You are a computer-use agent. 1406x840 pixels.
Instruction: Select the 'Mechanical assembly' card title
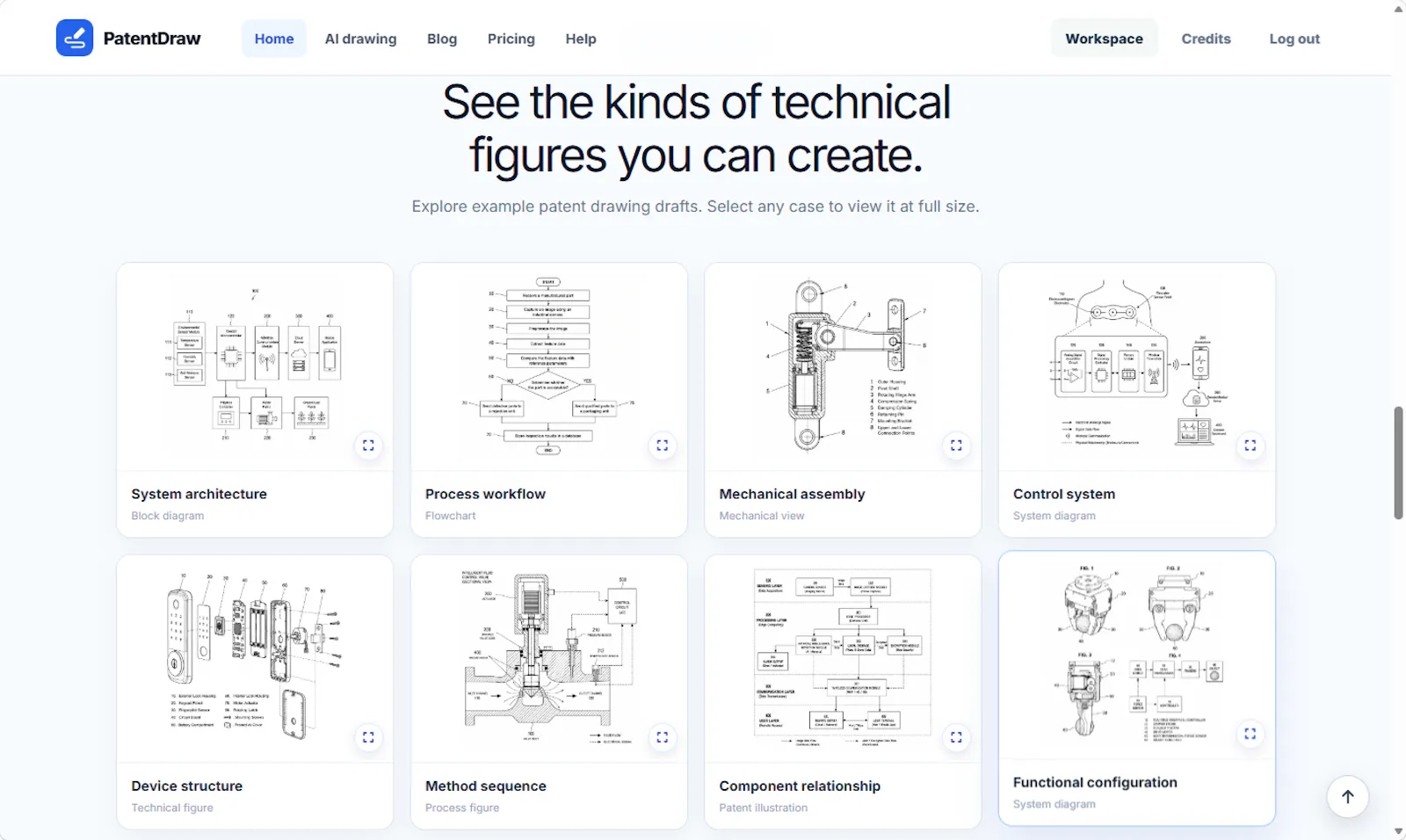792,494
